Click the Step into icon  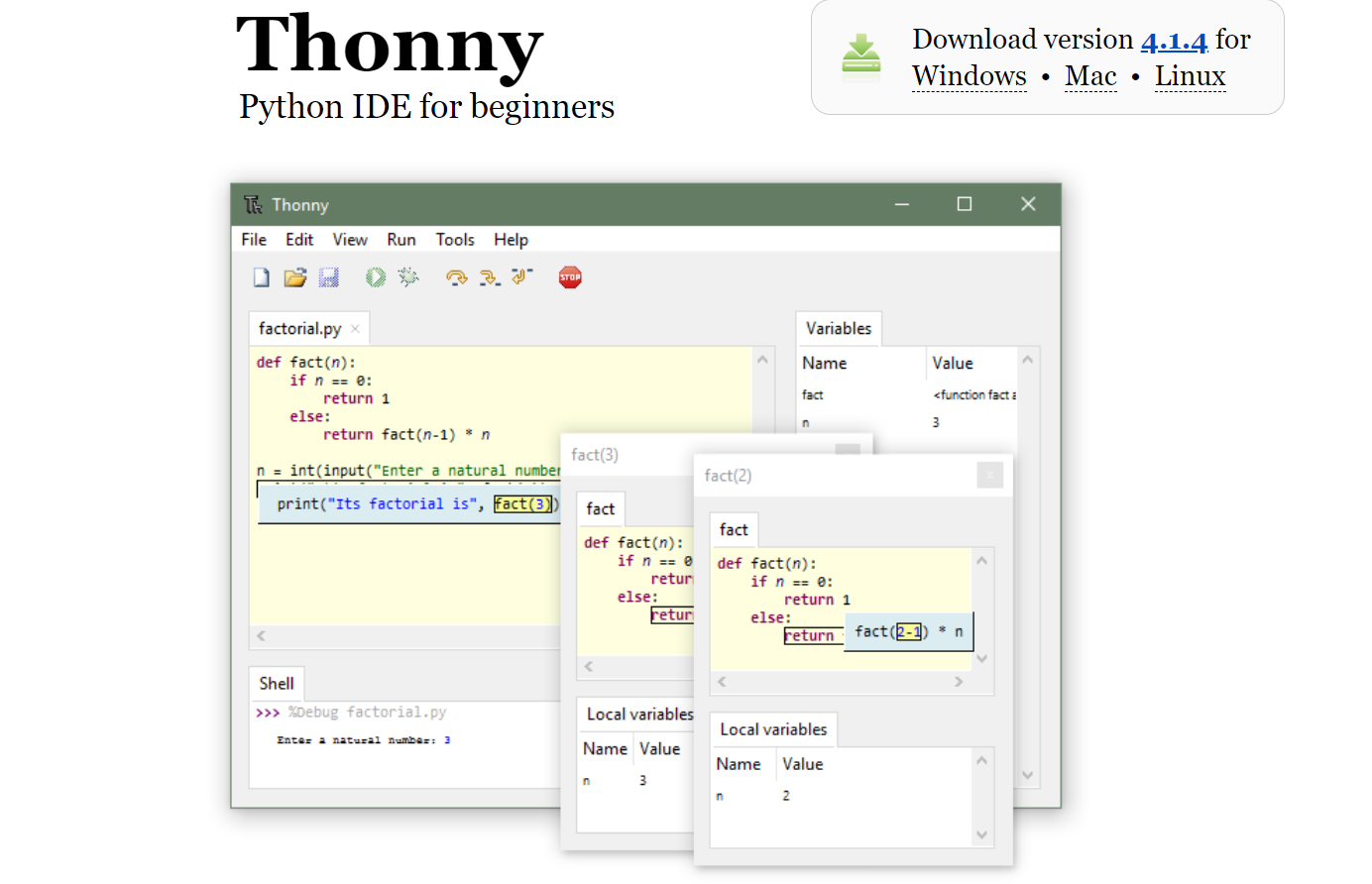490,277
